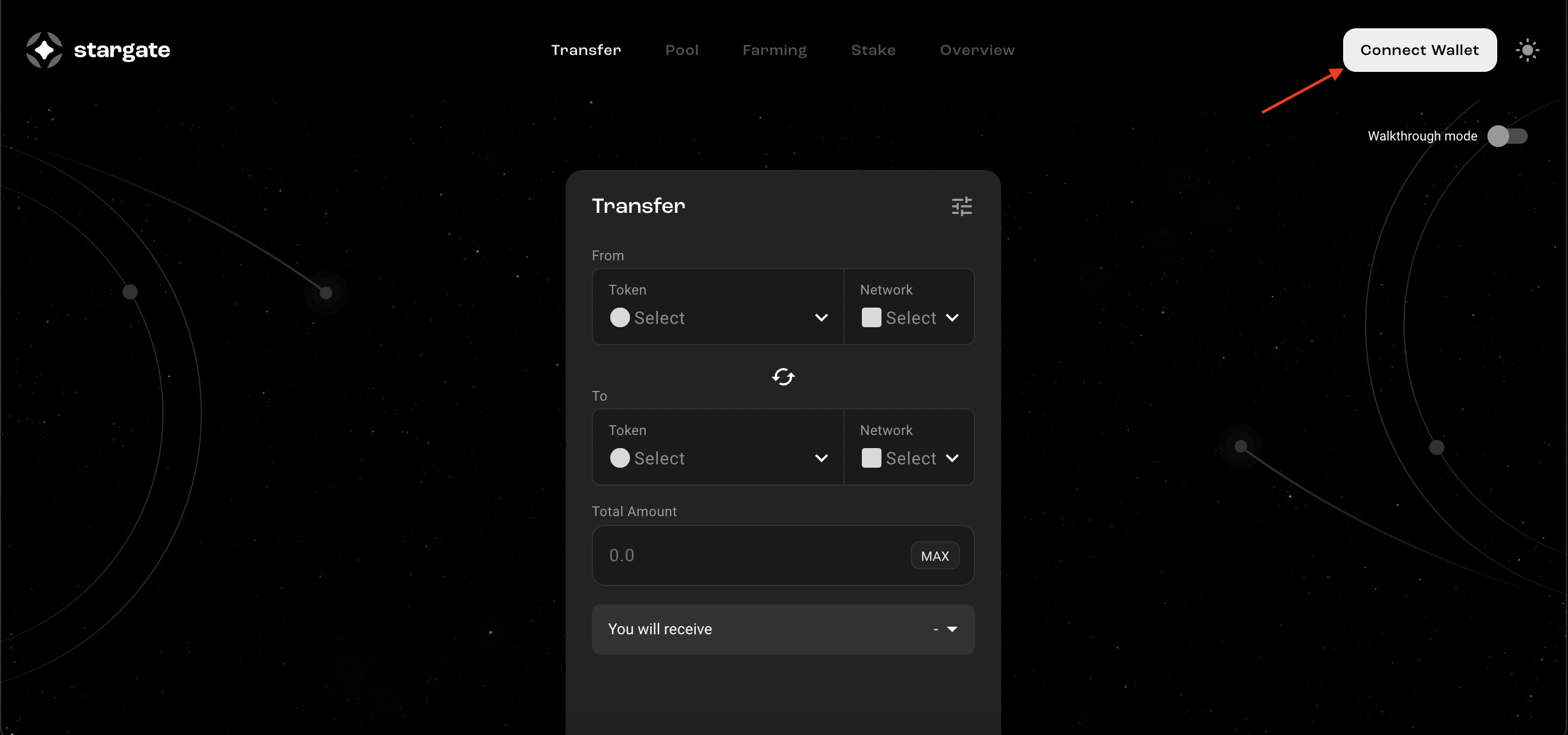Click the From Token selector circle icon

(x=618, y=318)
